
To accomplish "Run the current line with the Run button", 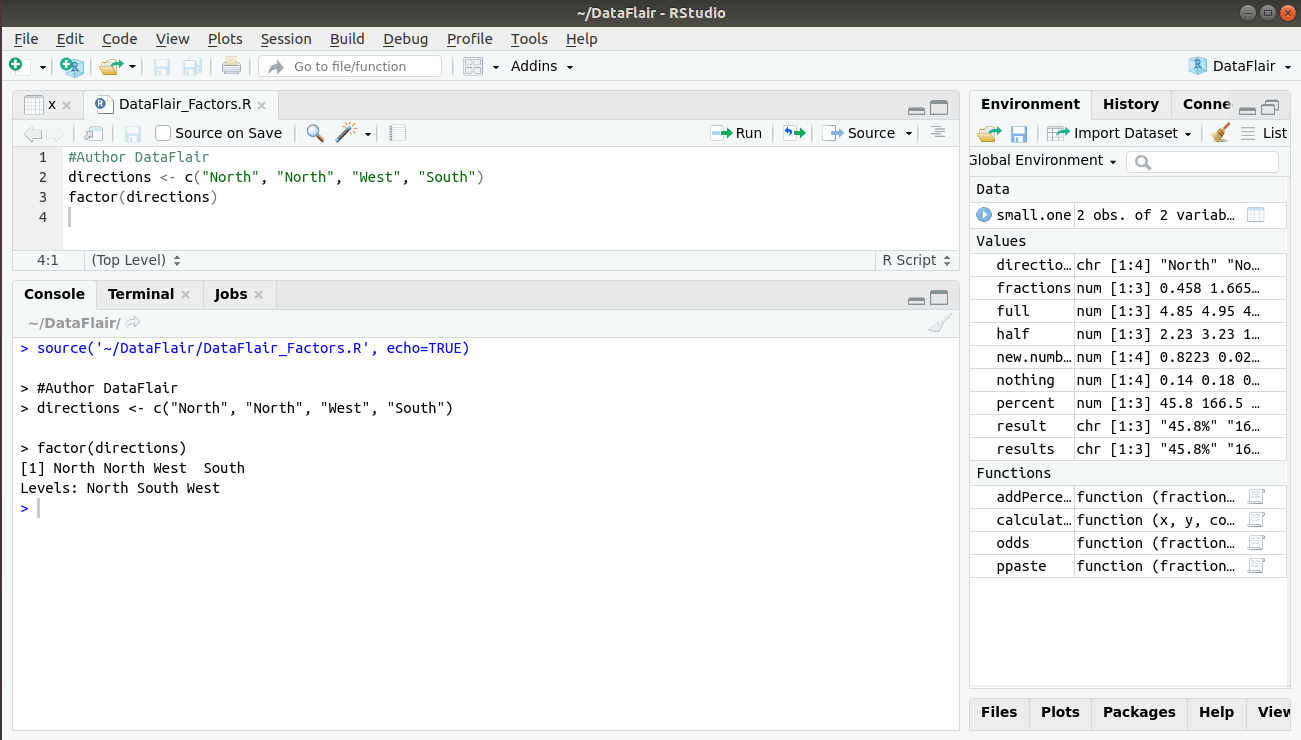I will pos(736,132).
